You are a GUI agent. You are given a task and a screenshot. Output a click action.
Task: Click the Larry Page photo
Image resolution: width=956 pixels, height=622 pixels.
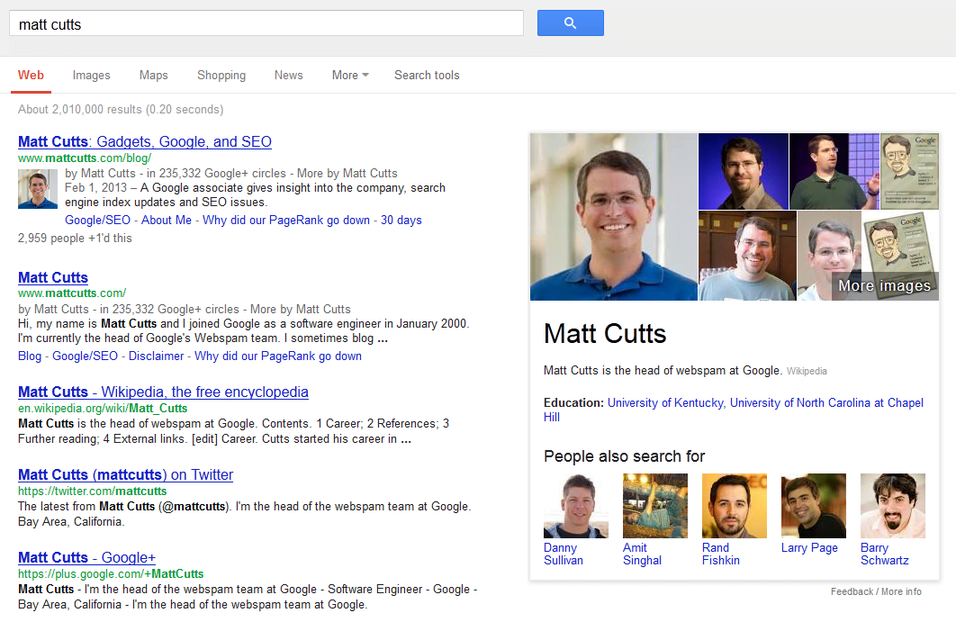[x=813, y=505]
